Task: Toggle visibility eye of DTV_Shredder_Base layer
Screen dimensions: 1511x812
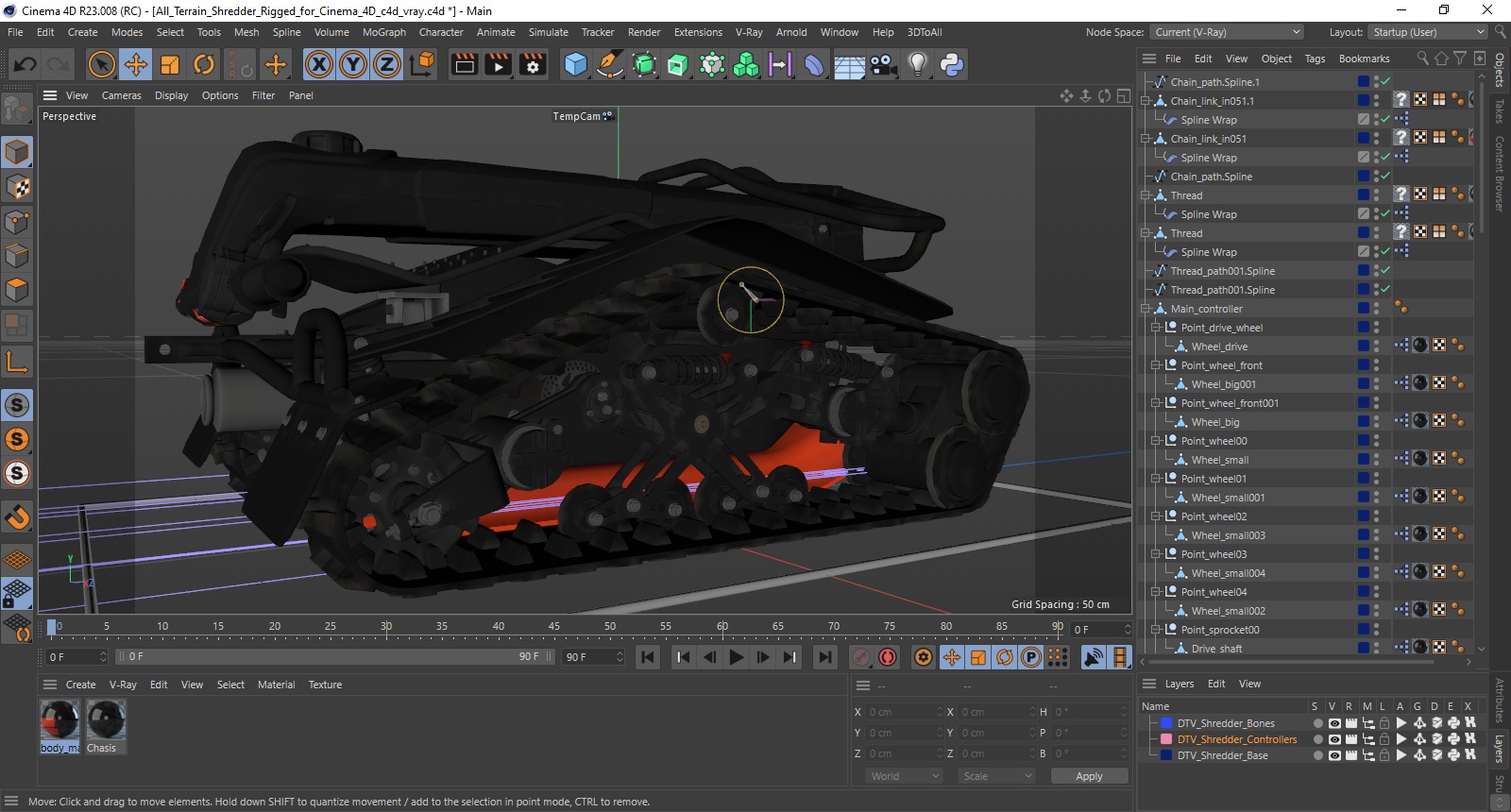Action: (x=1333, y=755)
